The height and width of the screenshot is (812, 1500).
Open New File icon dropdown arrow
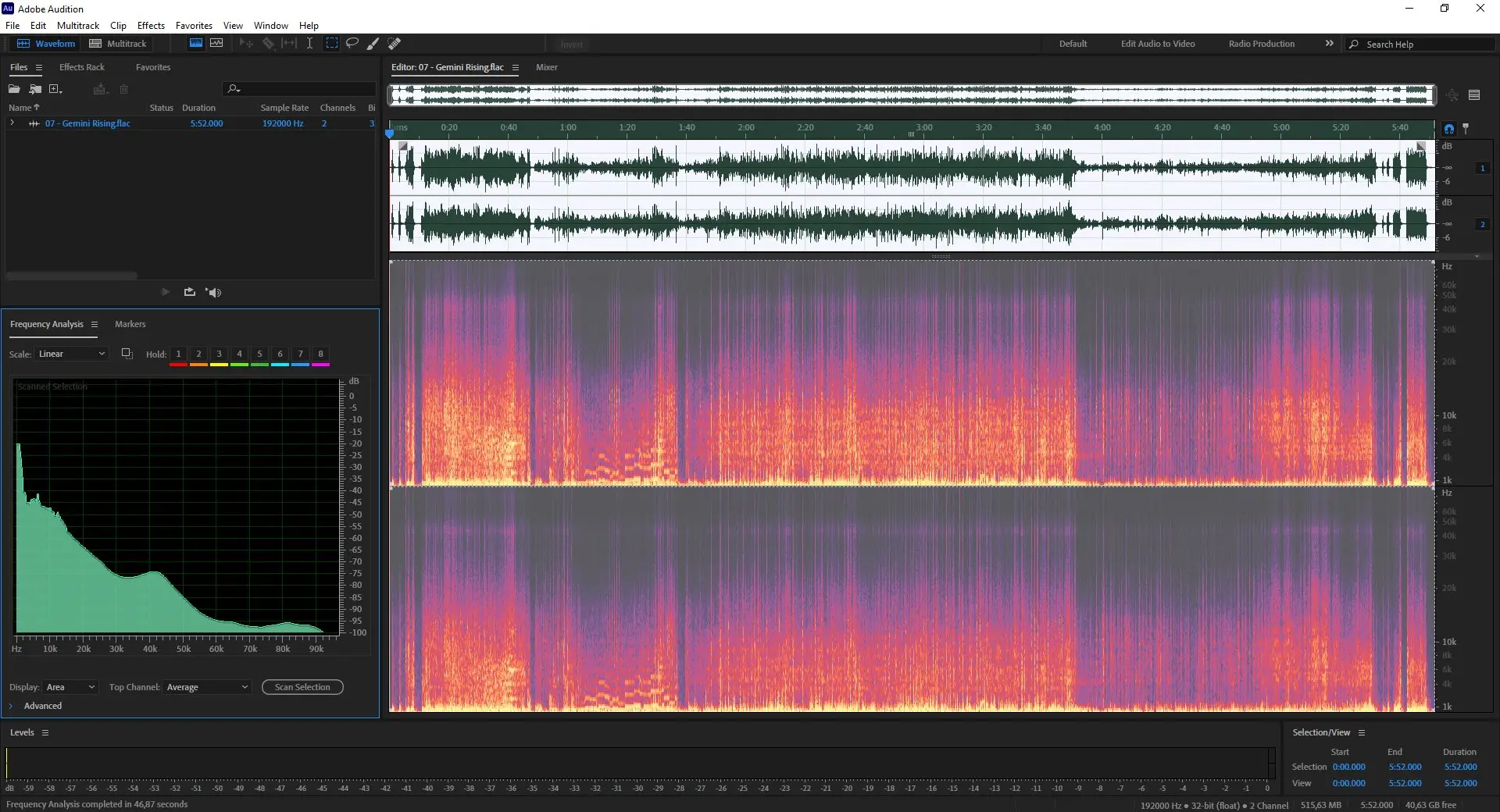[x=61, y=91]
